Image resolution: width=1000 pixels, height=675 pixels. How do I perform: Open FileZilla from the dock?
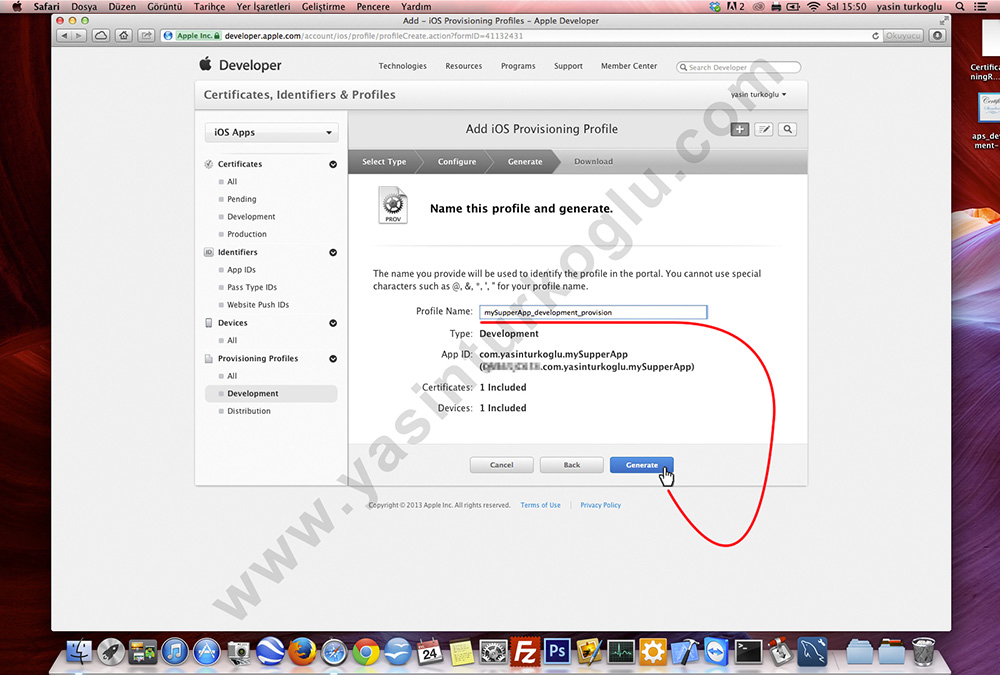click(x=525, y=652)
